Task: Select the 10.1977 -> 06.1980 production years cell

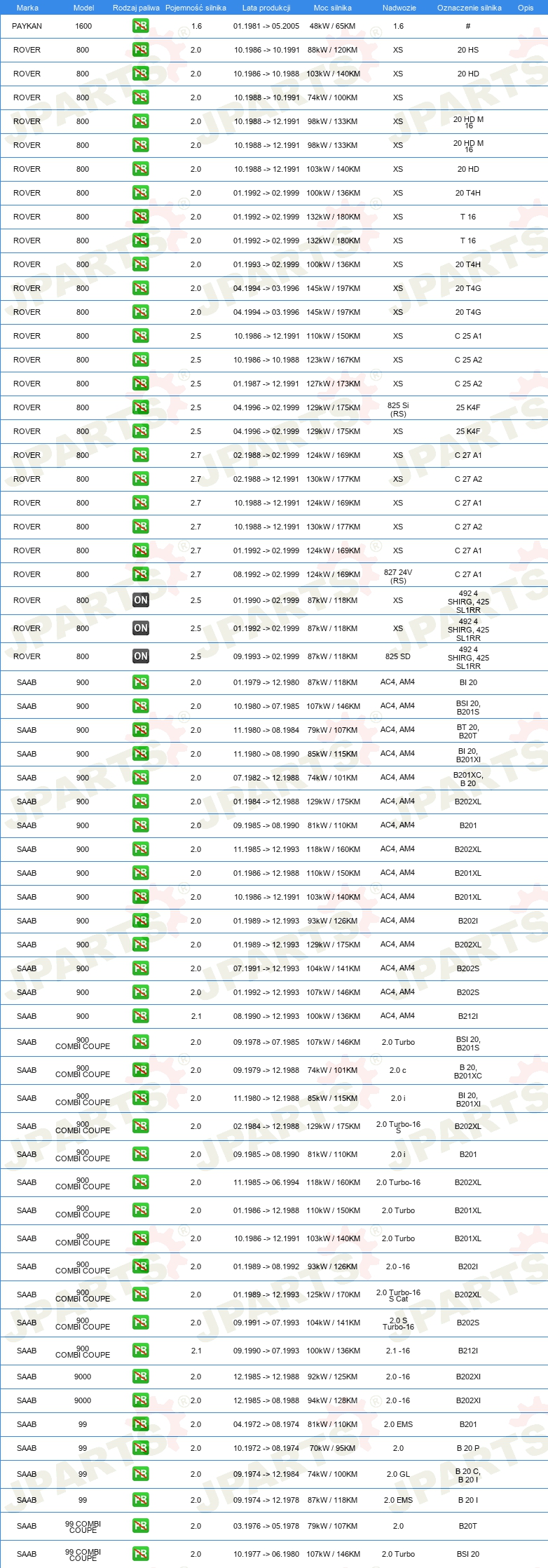Action: coord(266,1554)
